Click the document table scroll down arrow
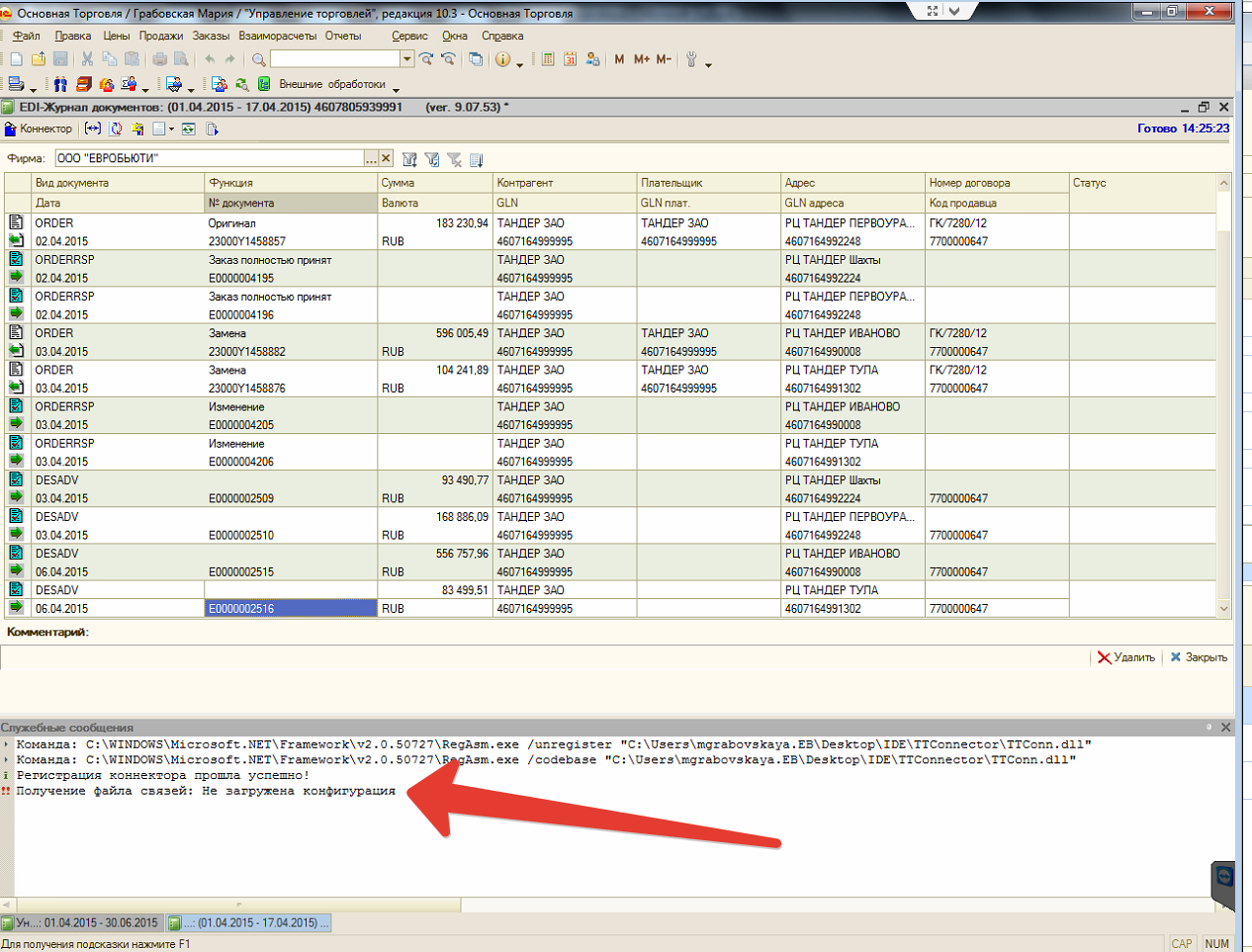Image resolution: width=1252 pixels, height=952 pixels. pos(1224,609)
